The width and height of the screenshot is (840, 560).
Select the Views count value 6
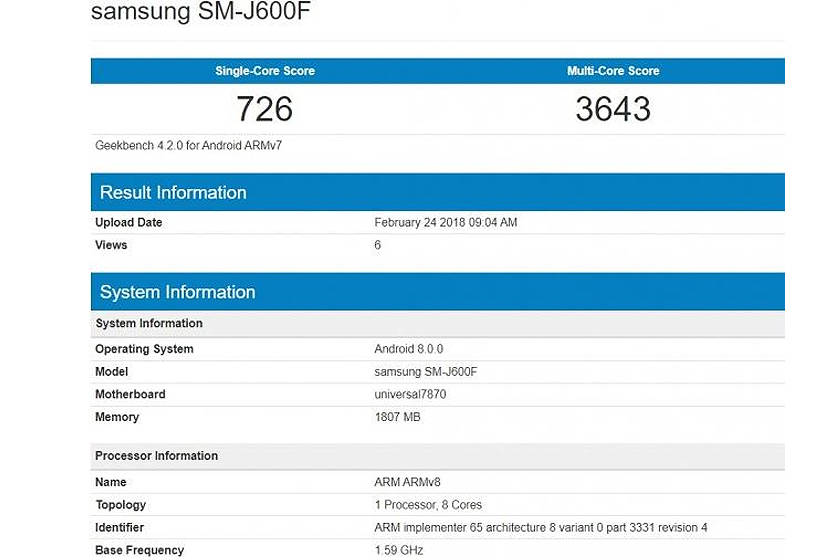coord(378,245)
